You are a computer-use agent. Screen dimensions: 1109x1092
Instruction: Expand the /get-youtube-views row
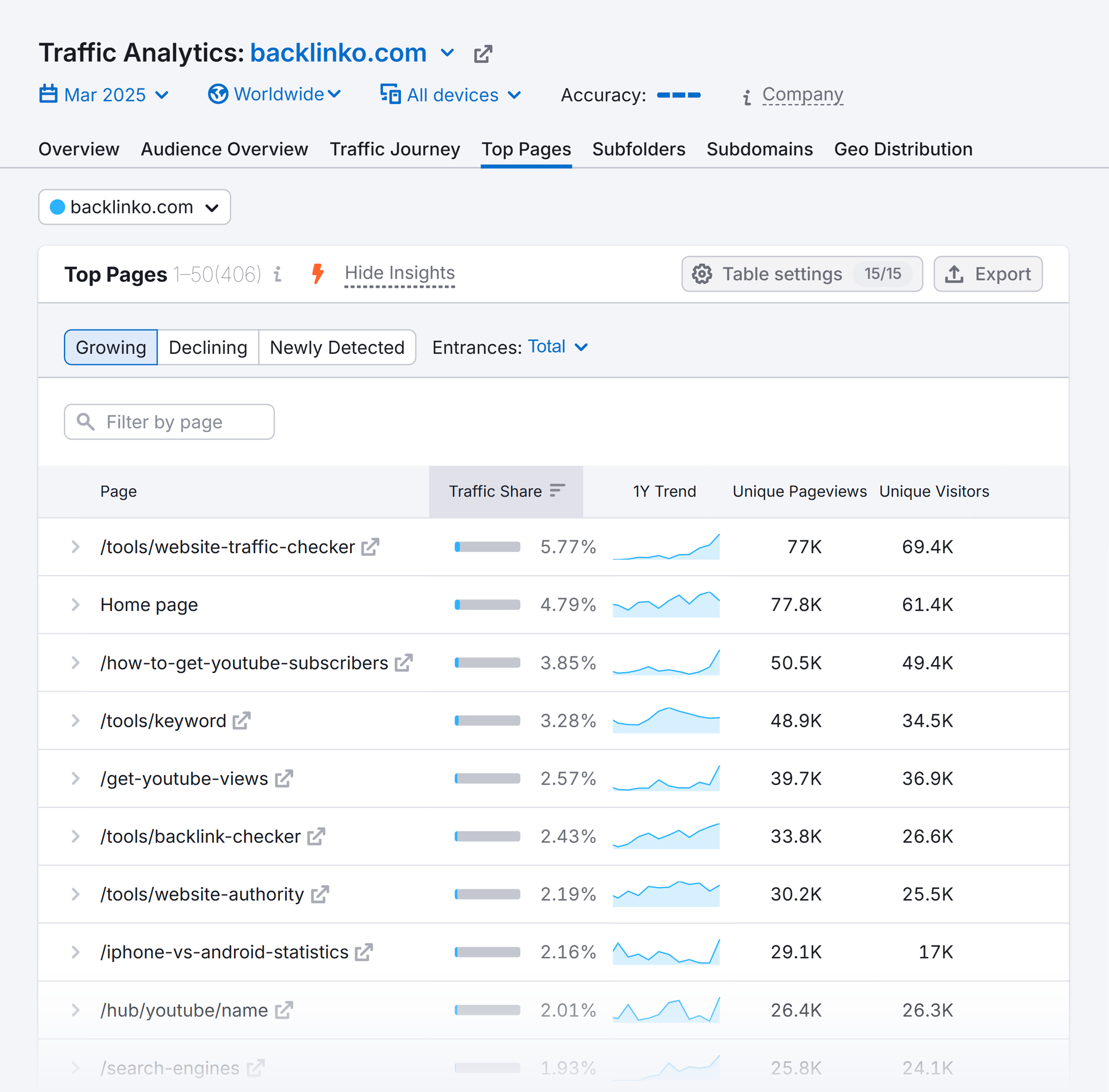coord(75,778)
